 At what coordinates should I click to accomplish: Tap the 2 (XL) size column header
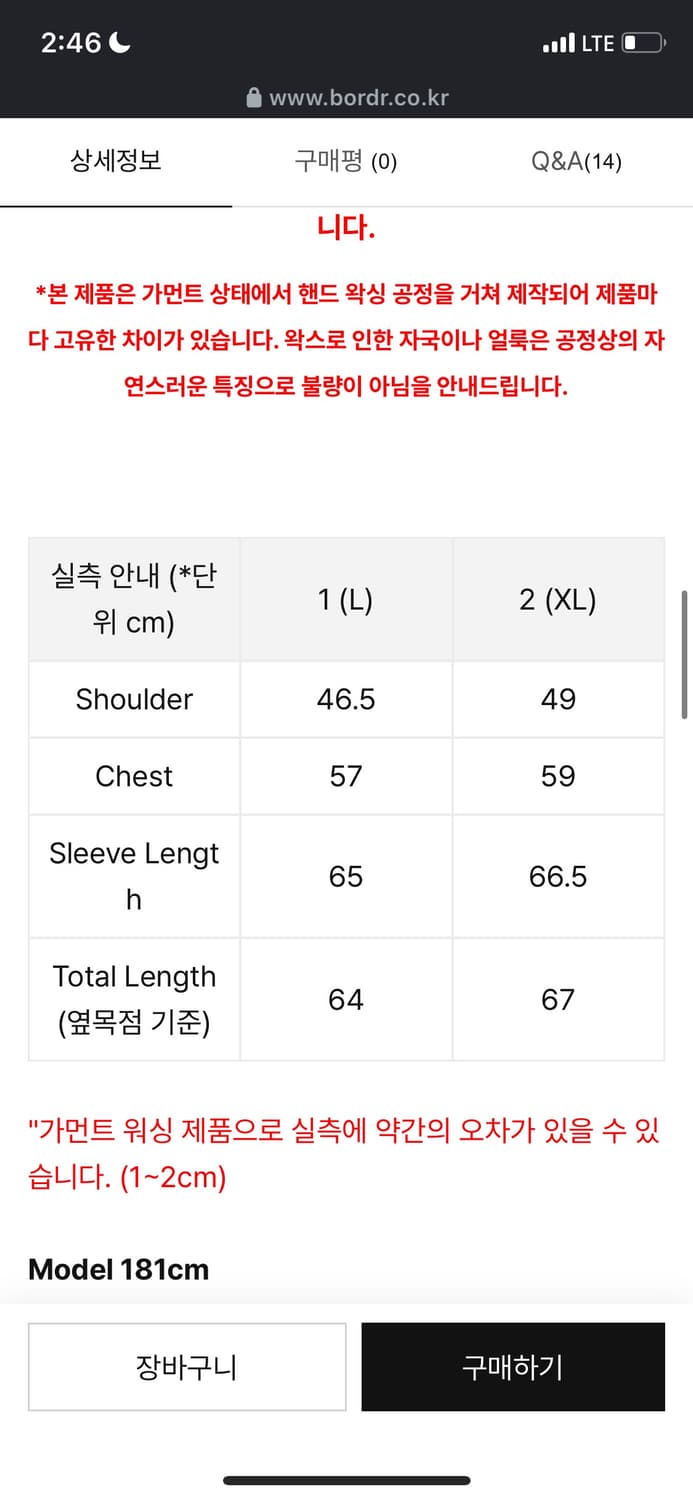click(x=558, y=600)
